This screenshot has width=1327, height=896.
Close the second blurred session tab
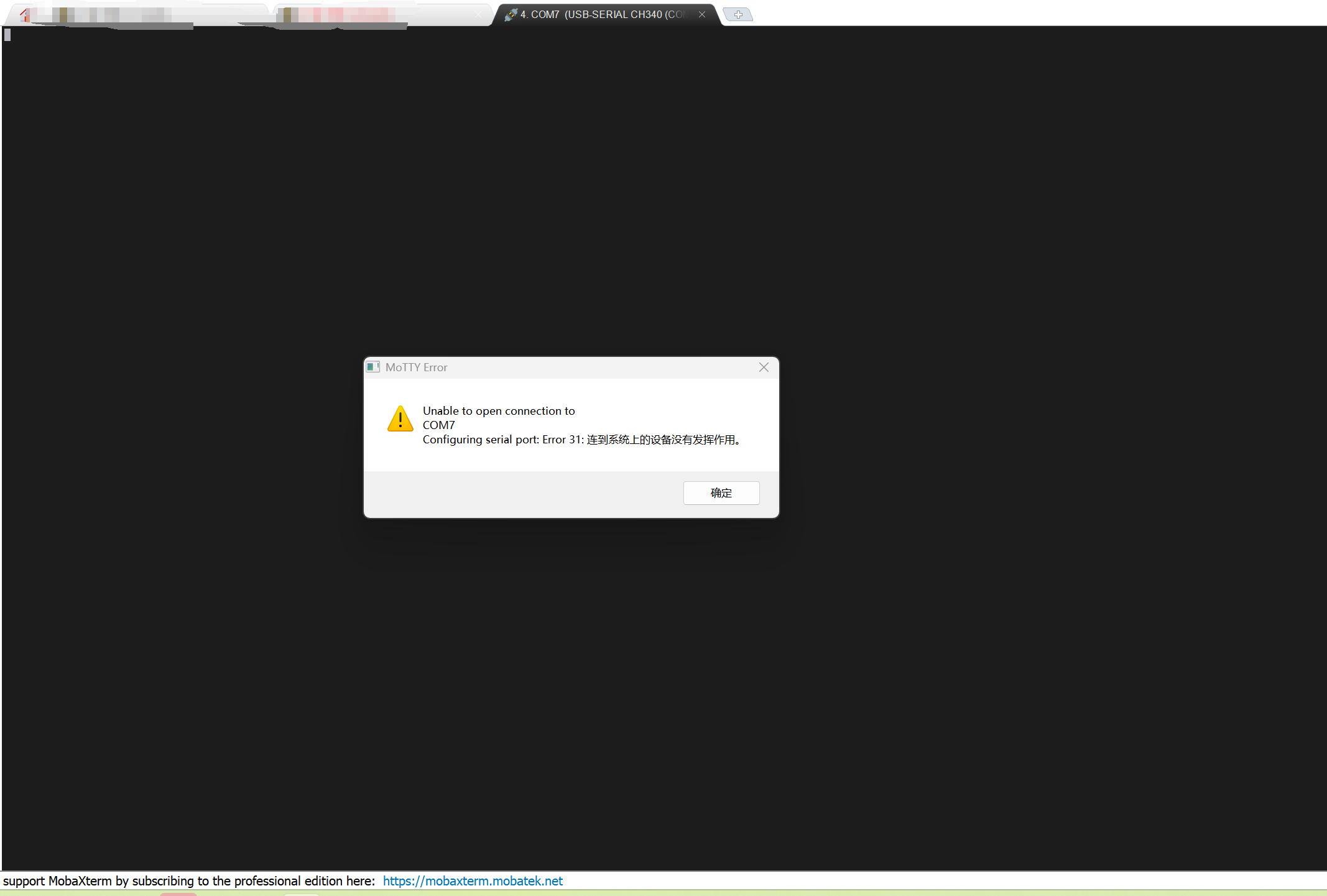(478, 15)
